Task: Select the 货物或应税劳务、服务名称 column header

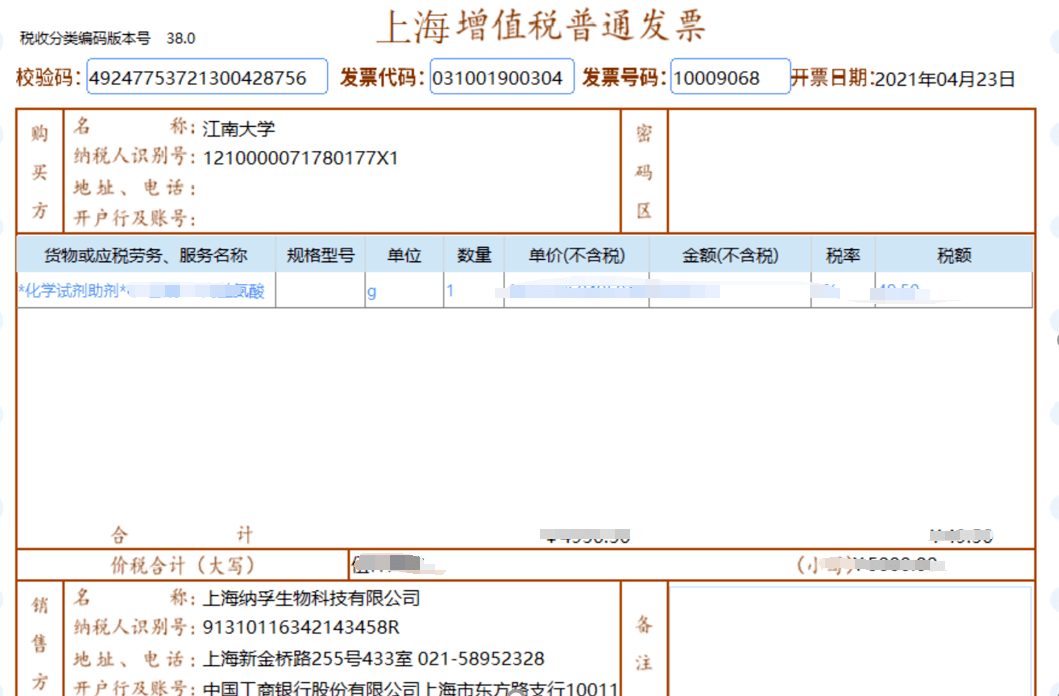Action: point(146,255)
